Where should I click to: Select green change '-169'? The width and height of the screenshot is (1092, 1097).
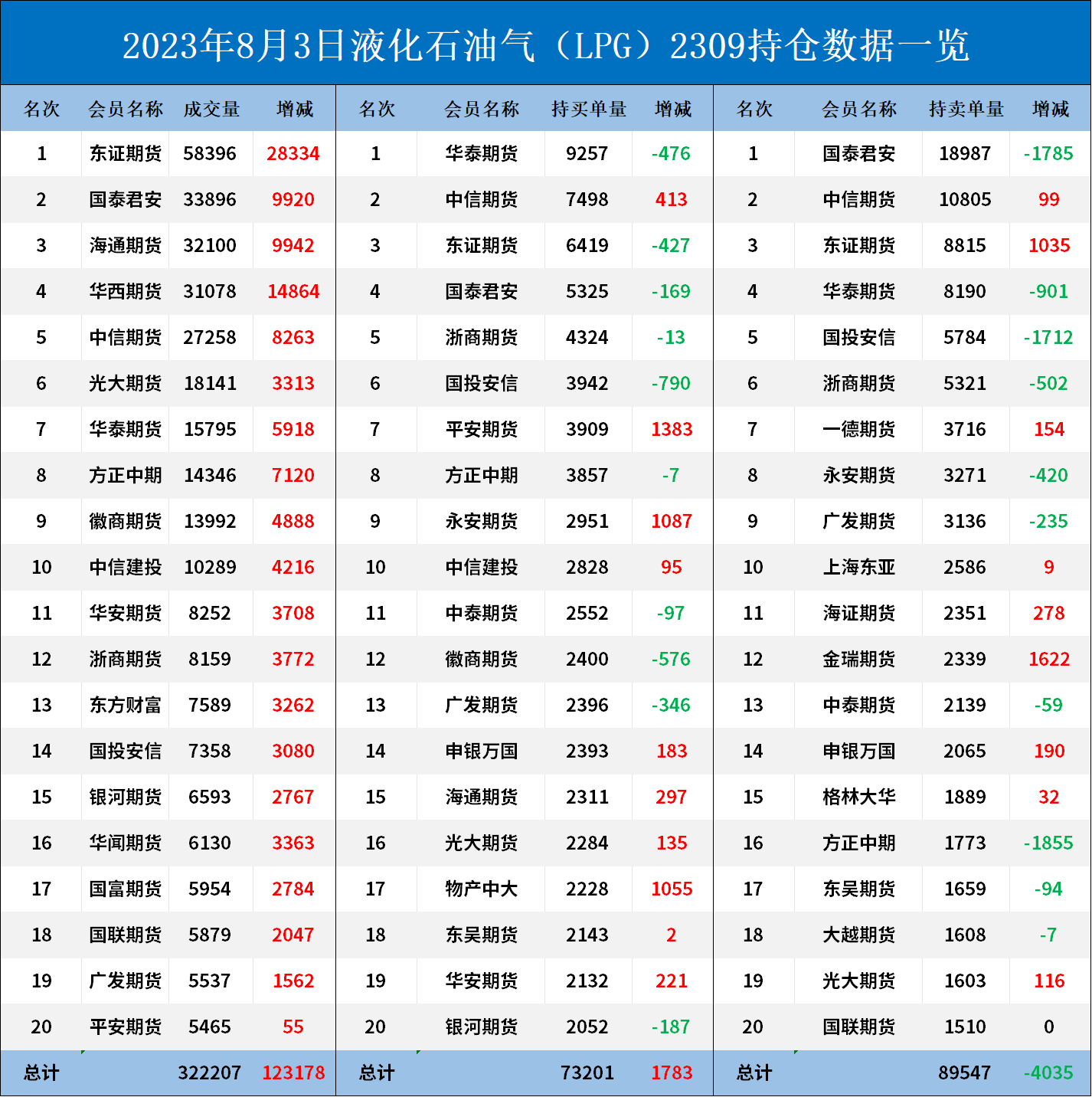[x=671, y=292]
